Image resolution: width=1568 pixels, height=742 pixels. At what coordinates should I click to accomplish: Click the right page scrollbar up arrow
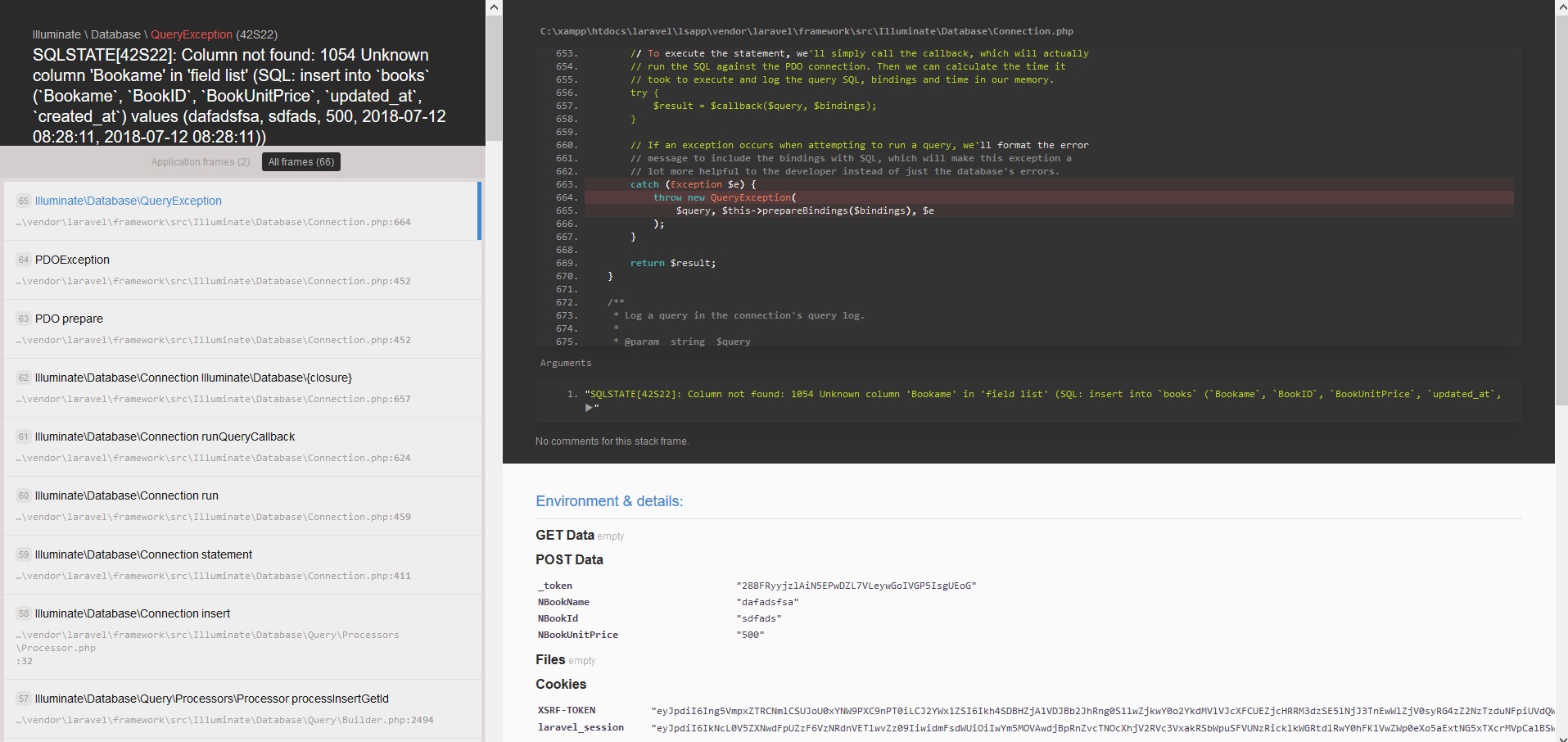(1561, 7)
